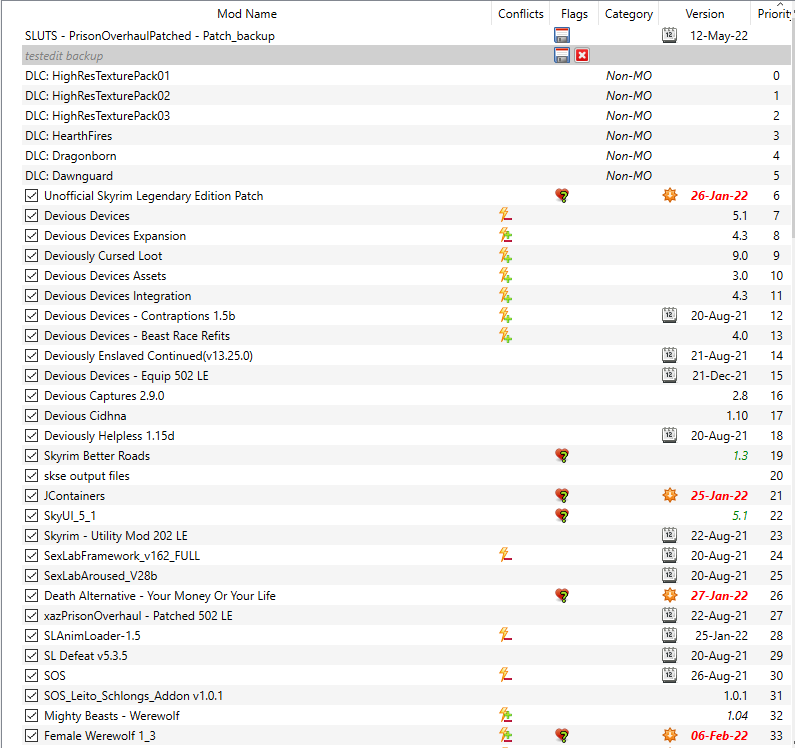Sort by the Category column header
This screenshot has width=795, height=748.
(x=629, y=14)
